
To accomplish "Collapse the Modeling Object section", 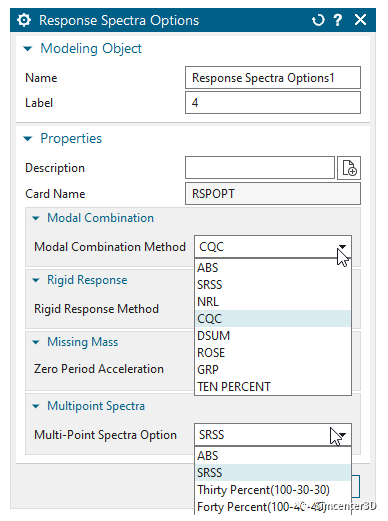I will point(28,49).
